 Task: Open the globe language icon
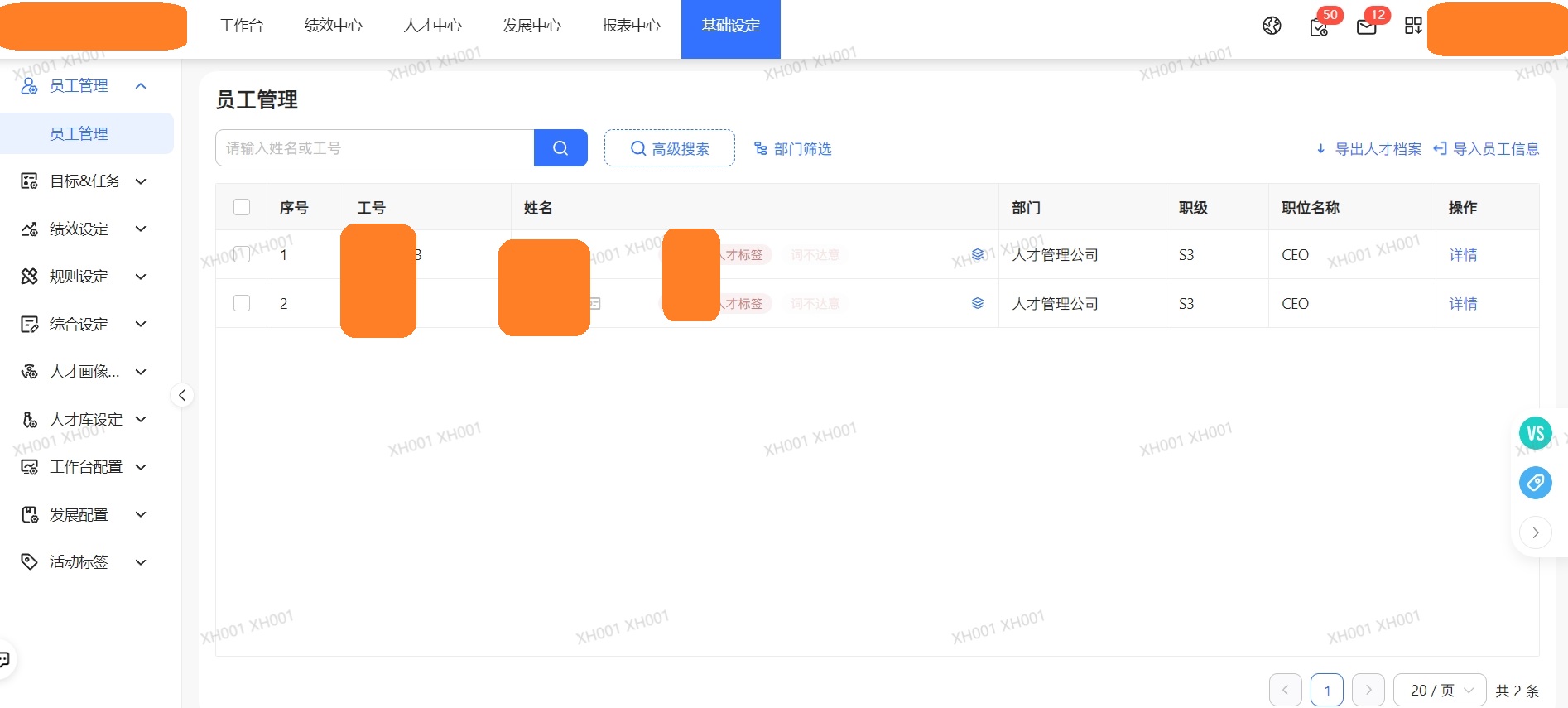tap(1272, 26)
